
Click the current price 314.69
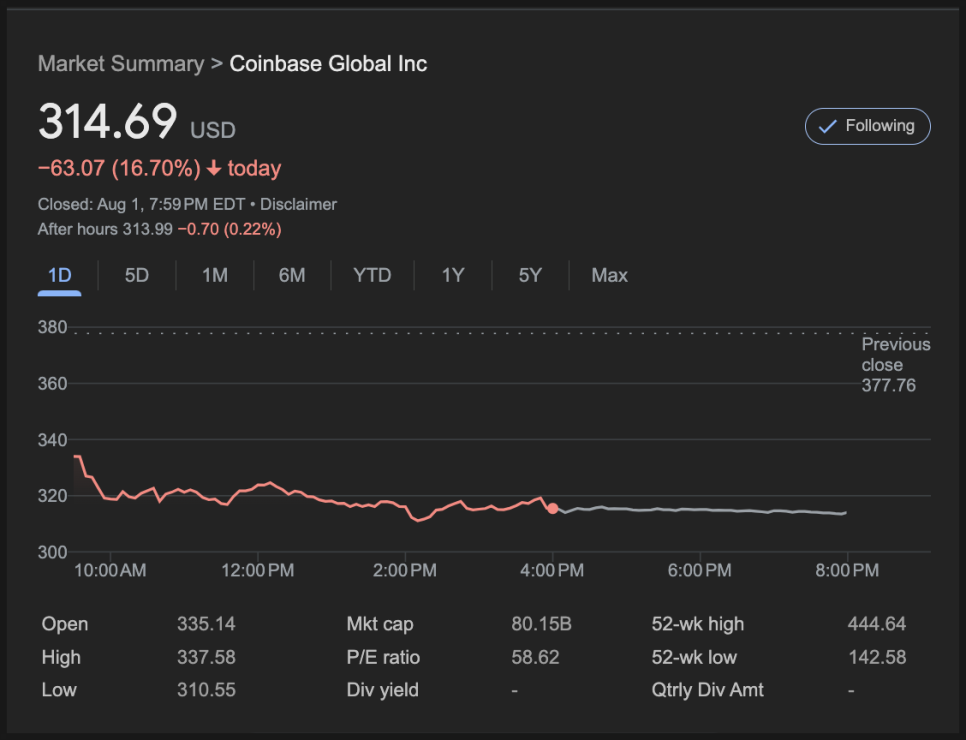108,121
